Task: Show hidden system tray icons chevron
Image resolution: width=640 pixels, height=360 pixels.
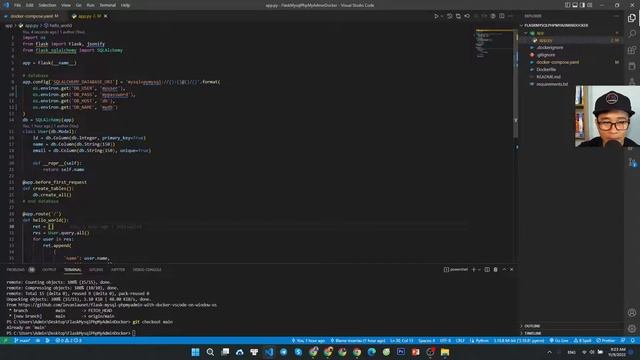Action: pos(549,352)
